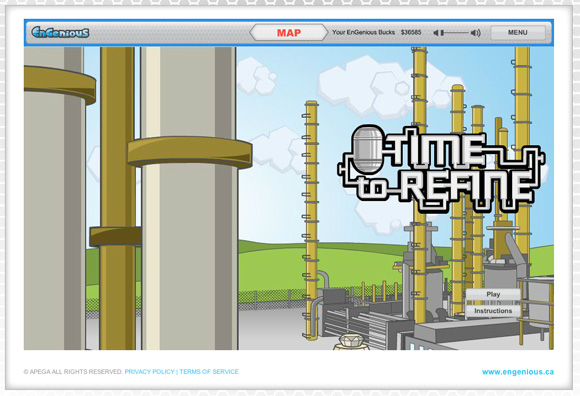Click the Your EnGenious Bucks label

pyautogui.click(x=363, y=33)
